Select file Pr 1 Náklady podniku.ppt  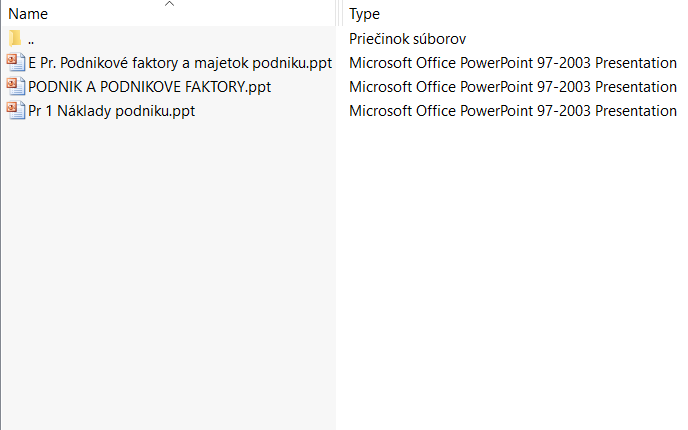[x=111, y=111]
